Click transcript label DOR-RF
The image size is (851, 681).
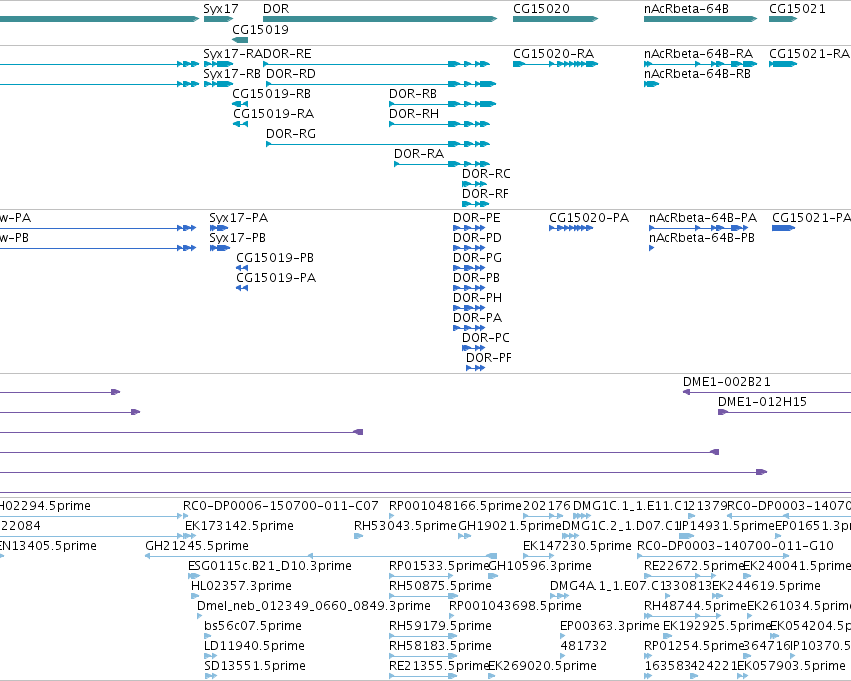tap(485, 194)
